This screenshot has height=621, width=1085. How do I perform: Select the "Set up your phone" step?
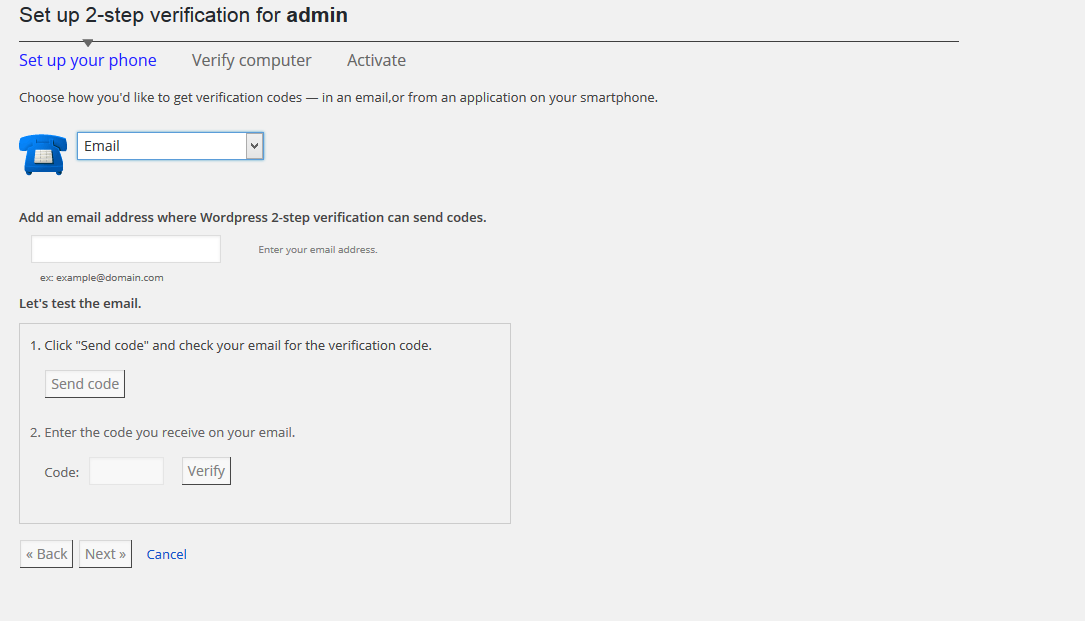point(88,60)
